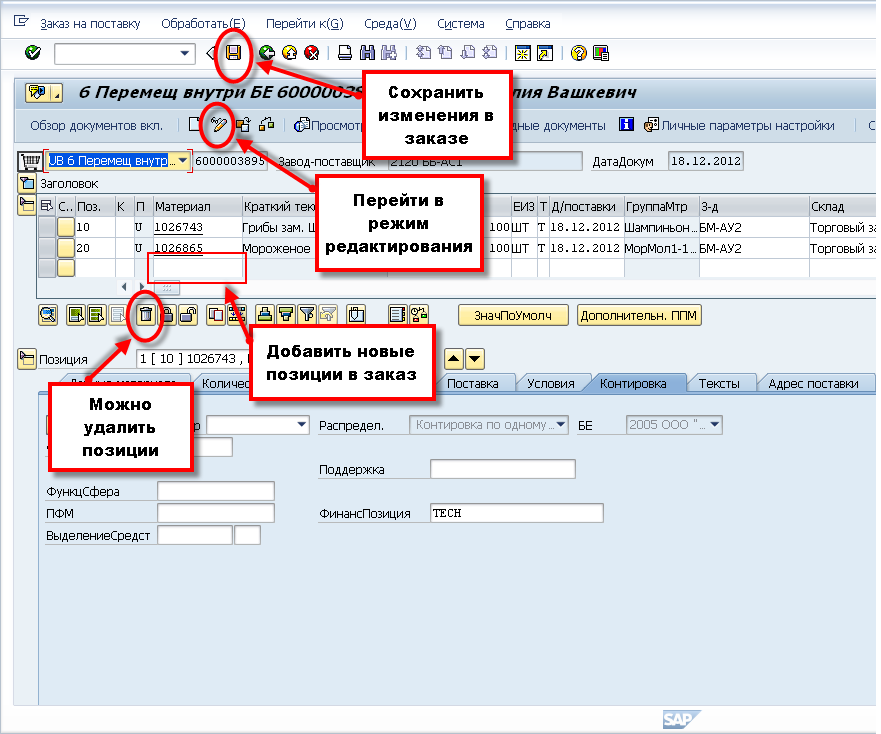Click Обзор документов вкл. button

[97, 125]
